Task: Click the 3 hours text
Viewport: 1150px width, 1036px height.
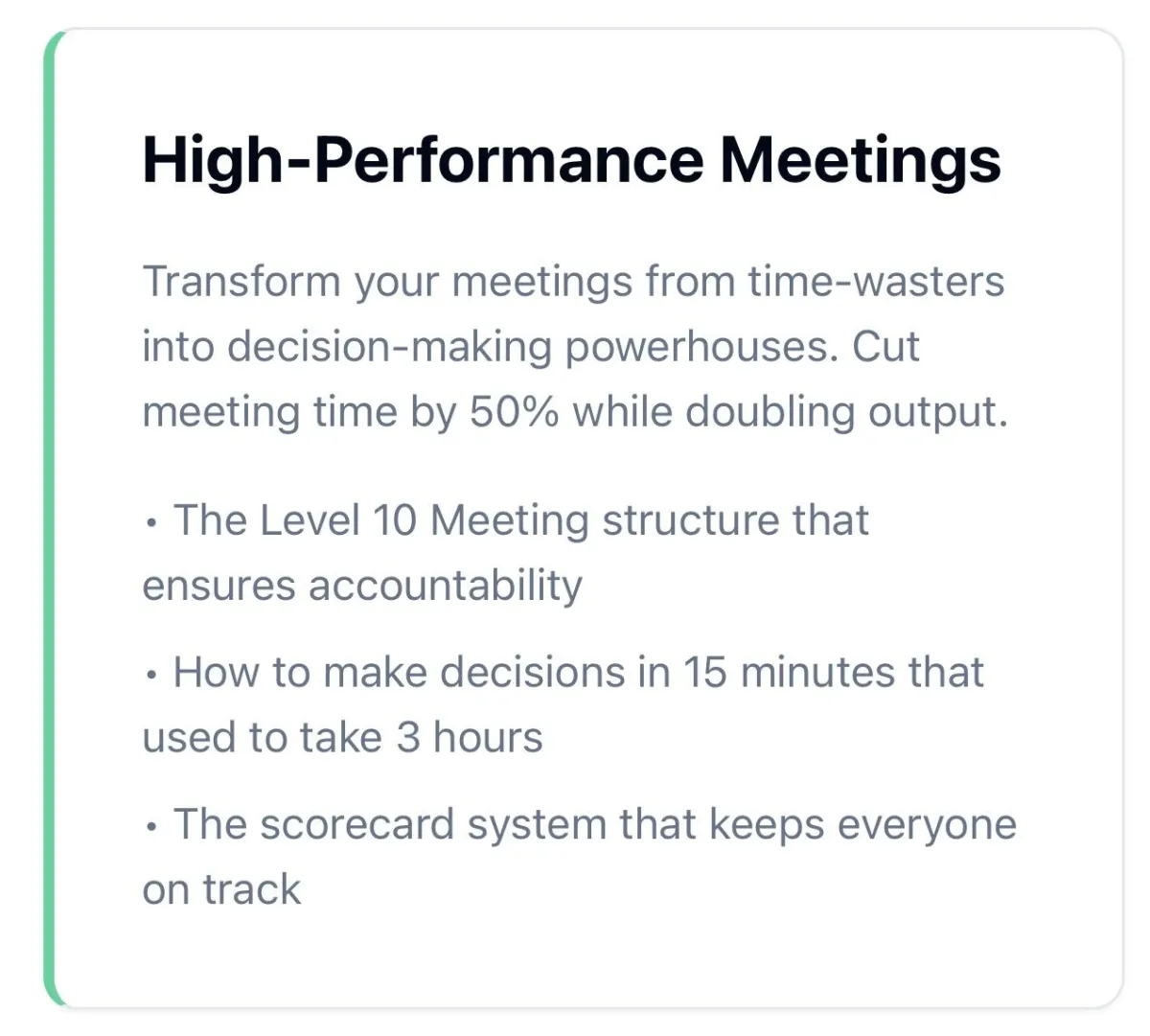Action: [x=470, y=737]
